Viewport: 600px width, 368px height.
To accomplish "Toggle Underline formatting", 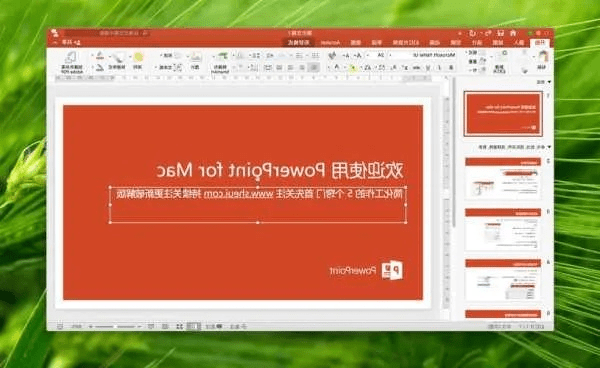I will 428,67.
